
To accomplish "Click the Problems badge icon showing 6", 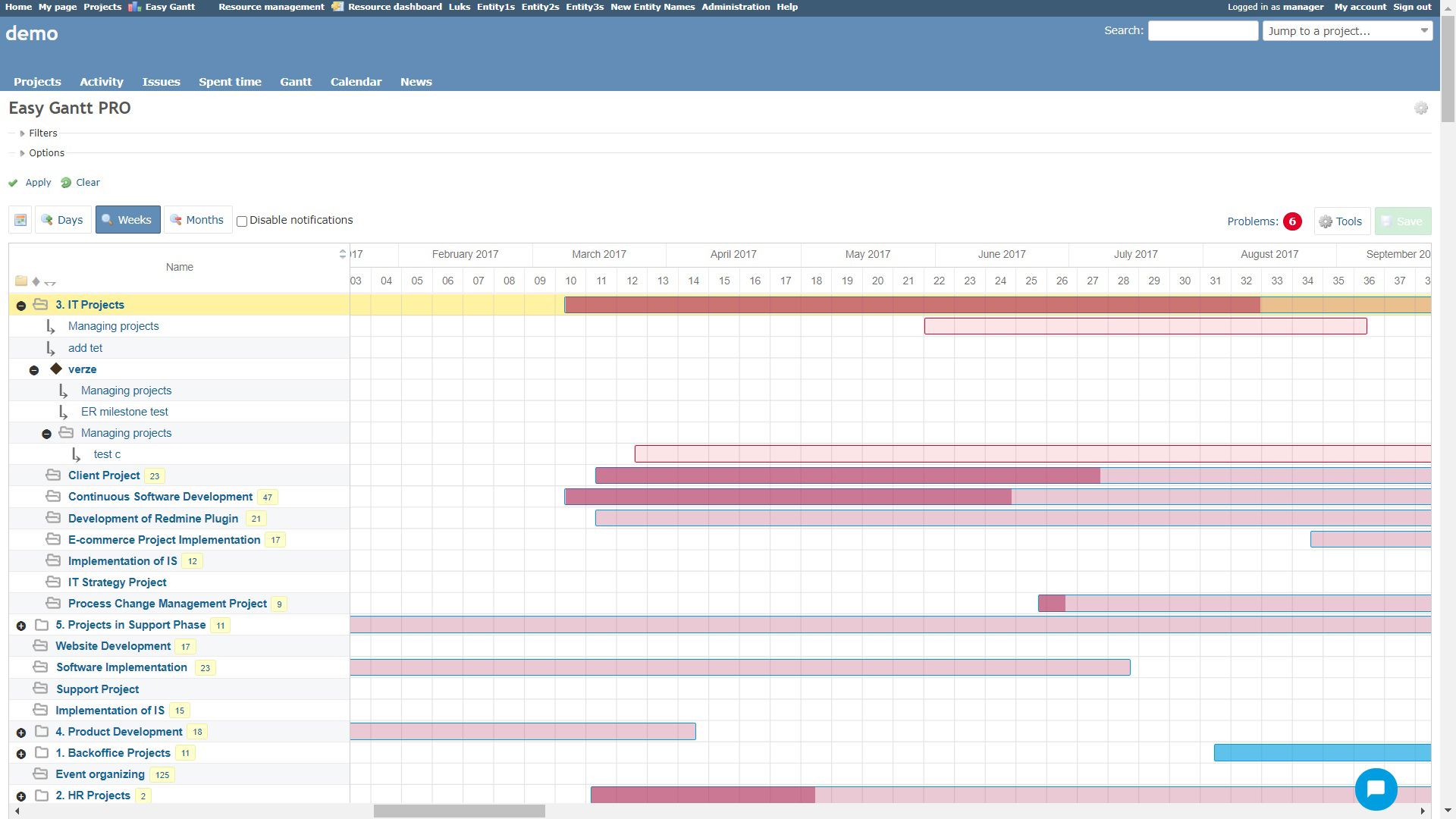I will point(1291,222).
